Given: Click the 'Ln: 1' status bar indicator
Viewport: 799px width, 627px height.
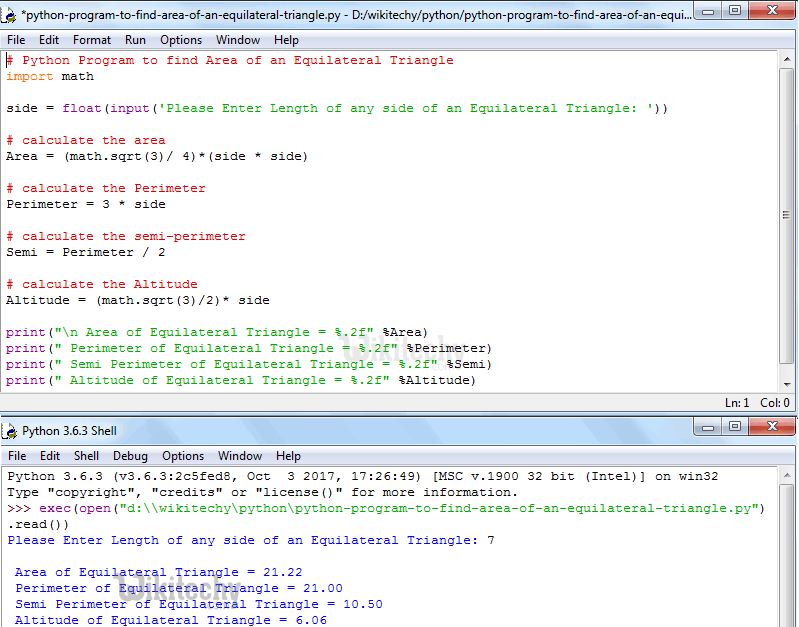Looking at the screenshot, I should 737,403.
